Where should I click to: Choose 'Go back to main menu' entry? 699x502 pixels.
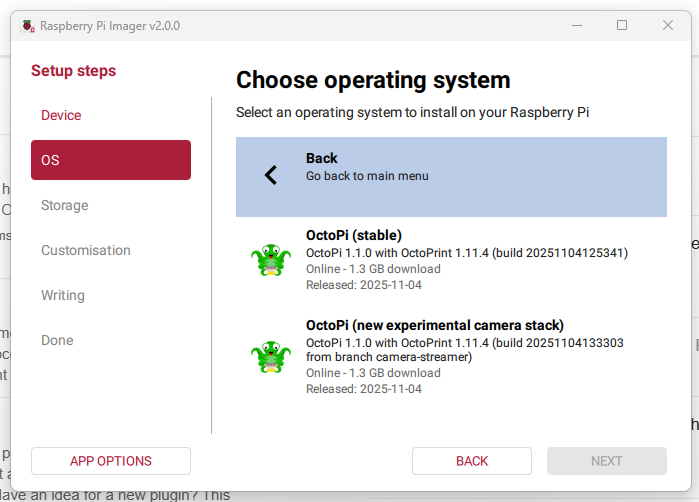367,176
